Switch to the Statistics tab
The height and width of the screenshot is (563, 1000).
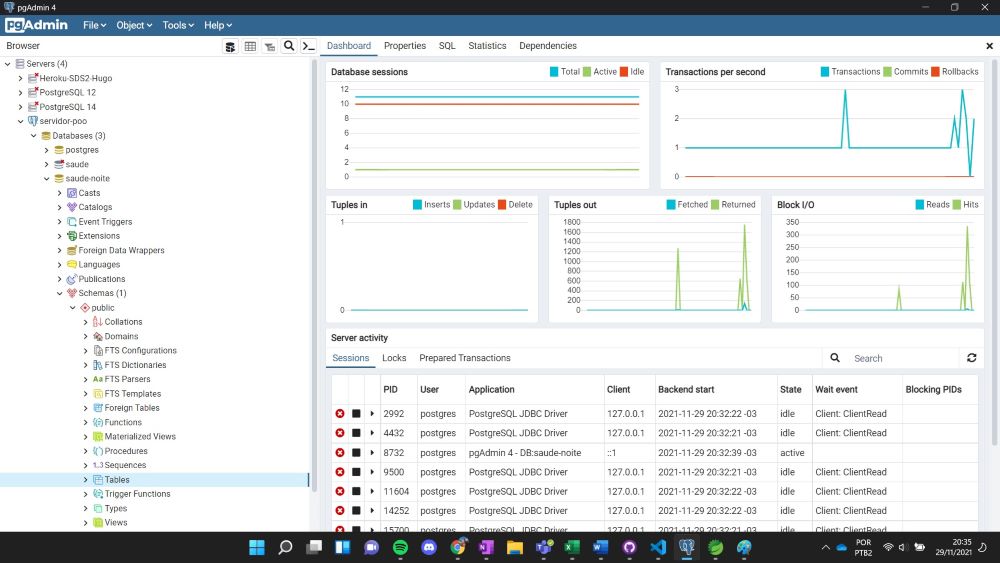tap(487, 46)
